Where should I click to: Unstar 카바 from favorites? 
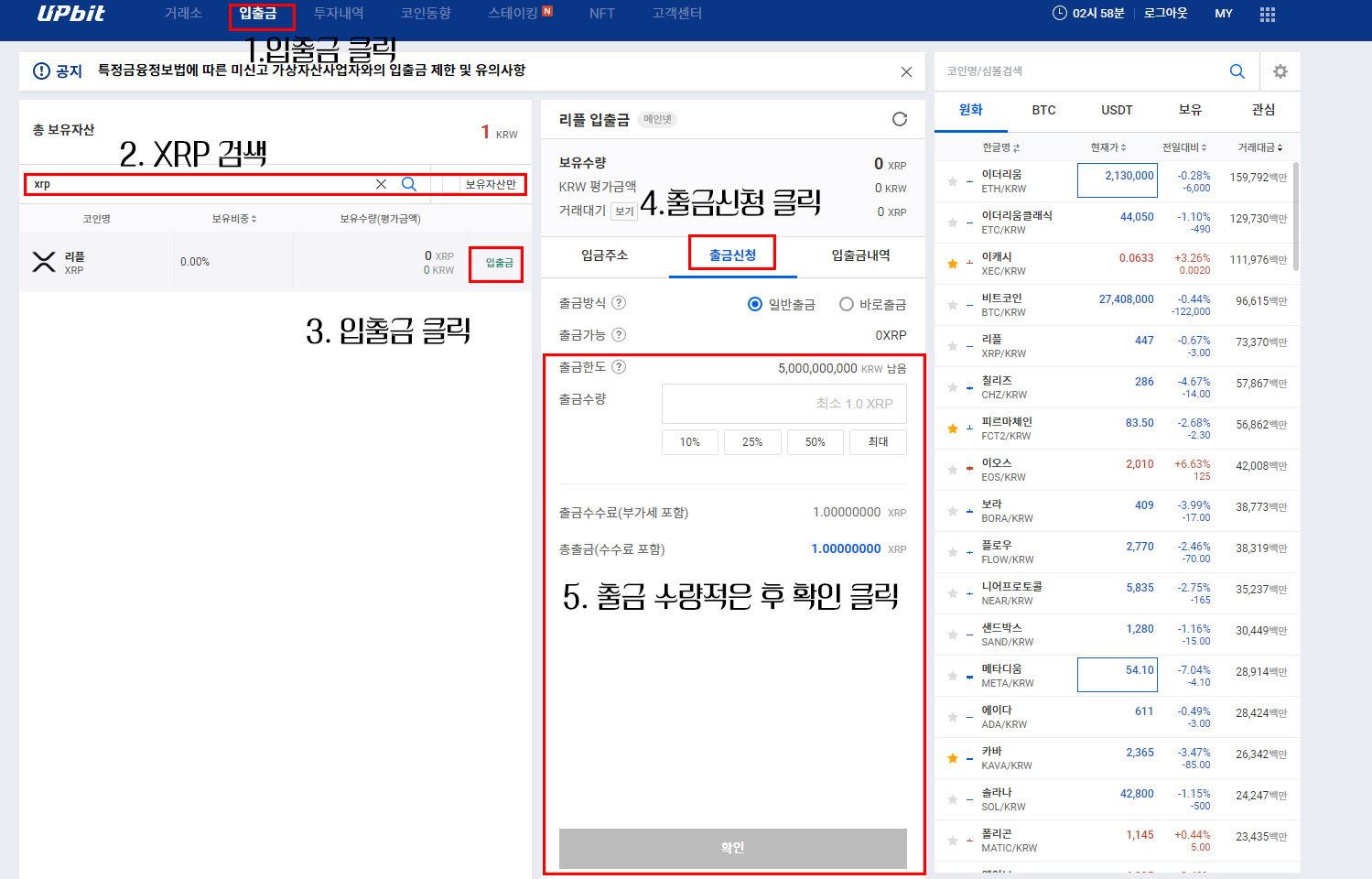pos(952,756)
